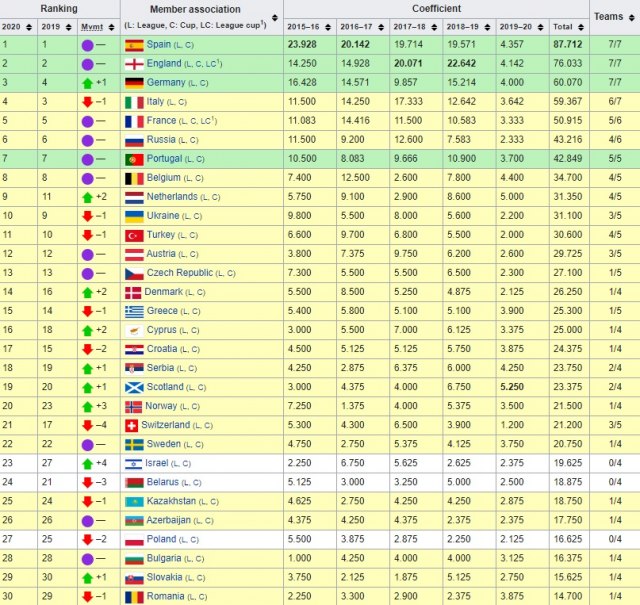Follow the Scotland link

[165, 387]
